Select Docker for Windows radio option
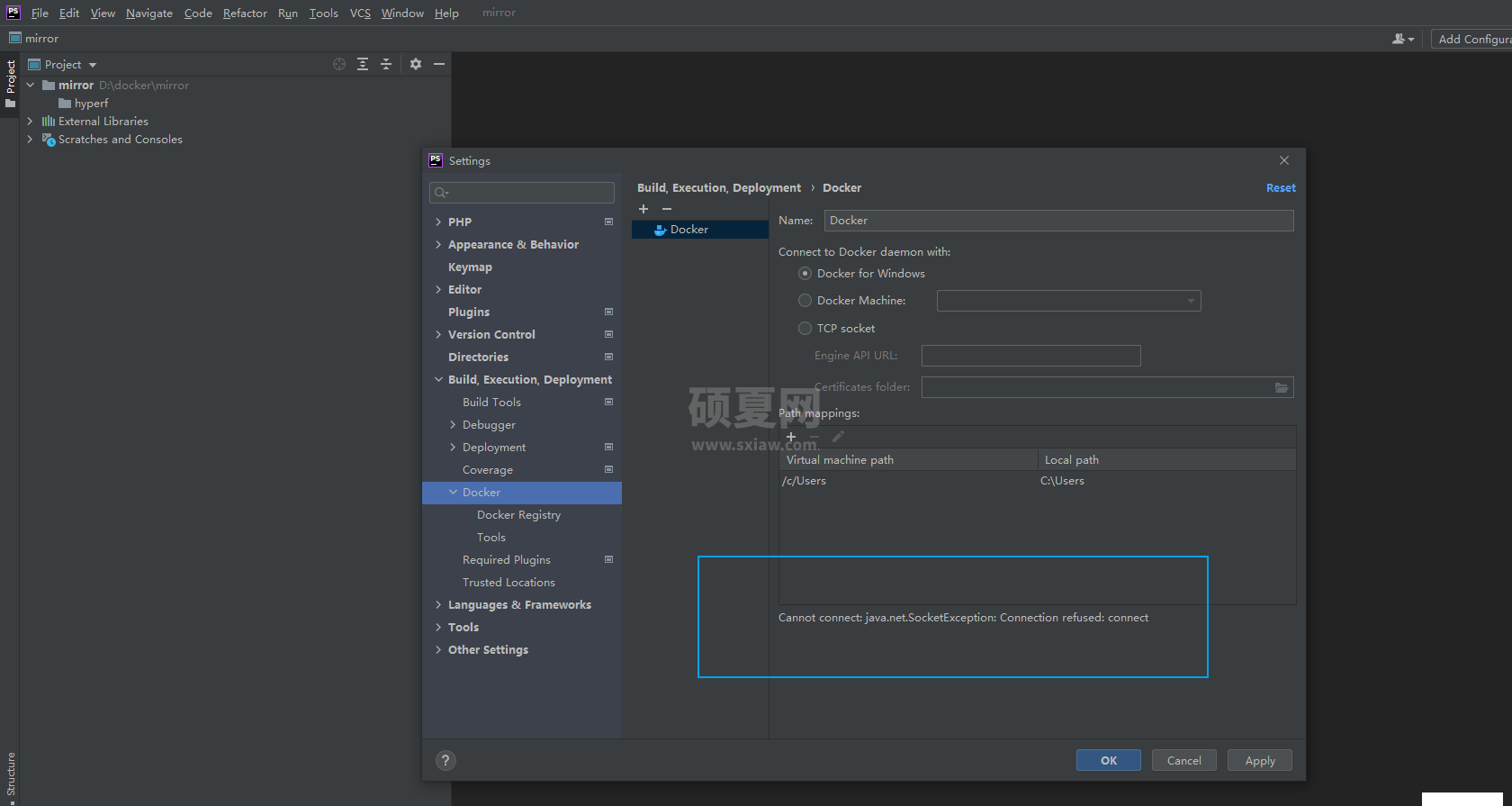 click(x=805, y=274)
